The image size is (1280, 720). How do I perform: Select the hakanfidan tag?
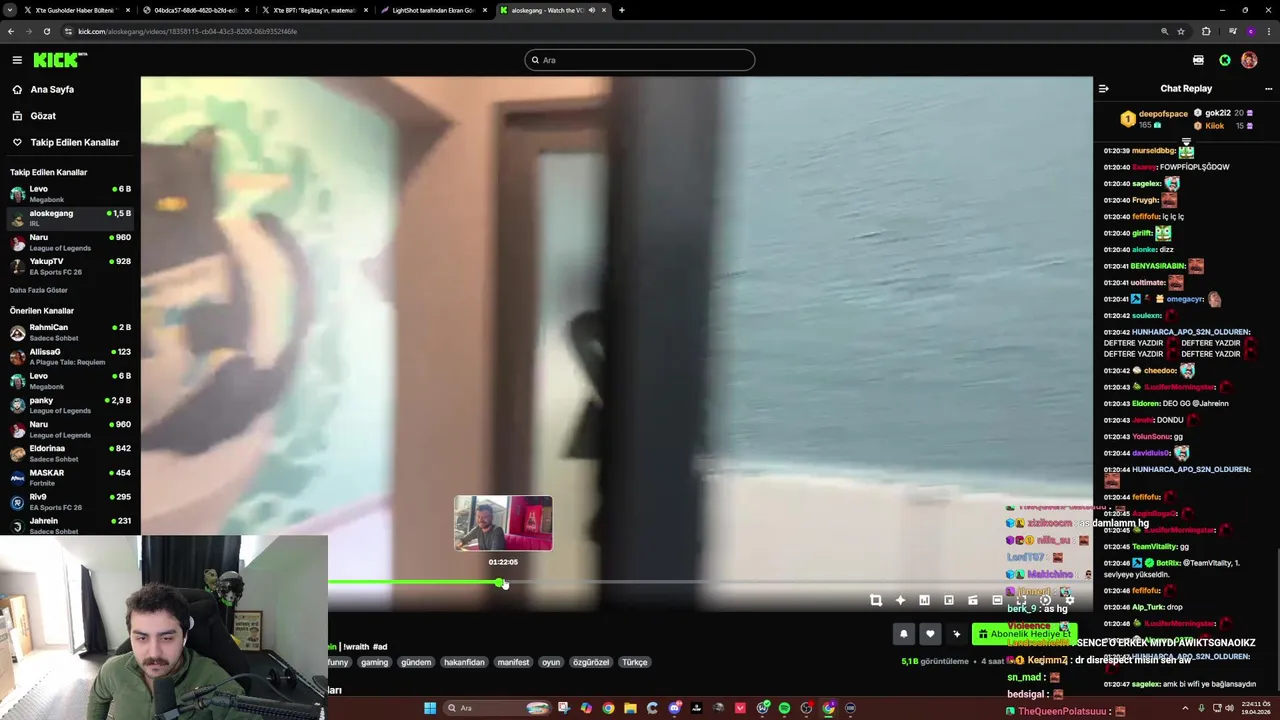(x=464, y=662)
